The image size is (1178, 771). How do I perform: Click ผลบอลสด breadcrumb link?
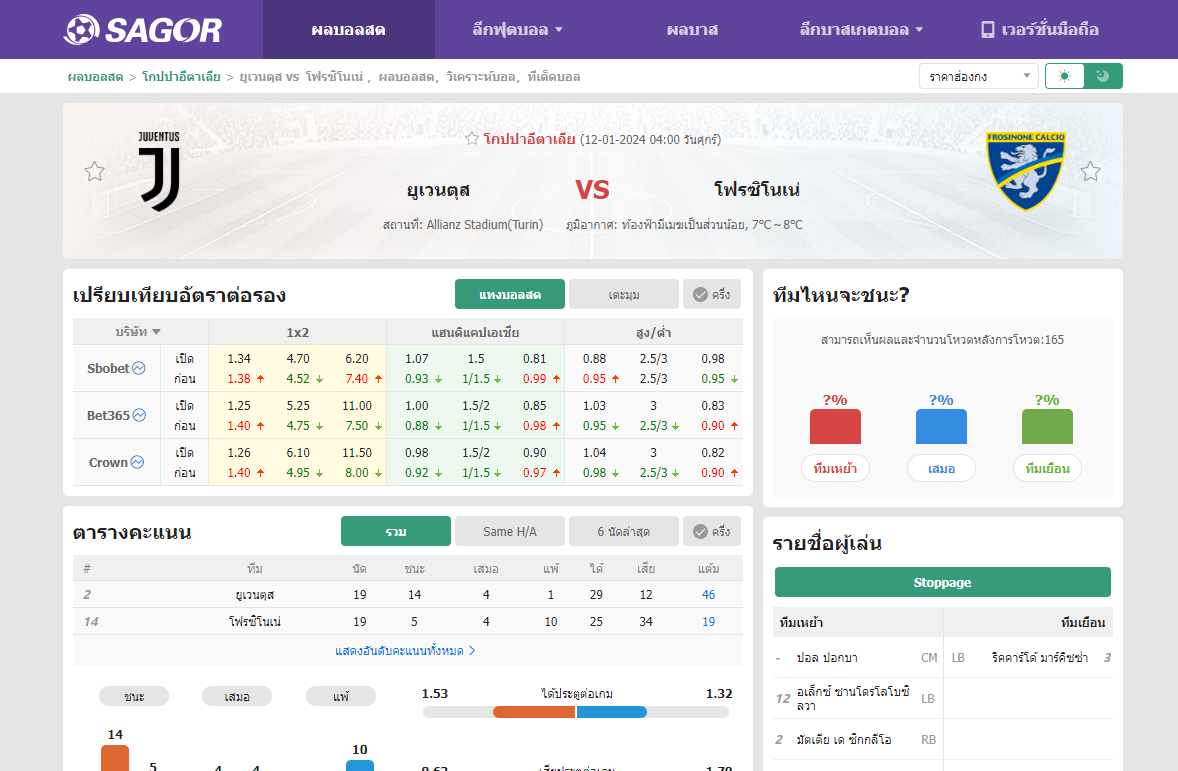click(x=95, y=77)
